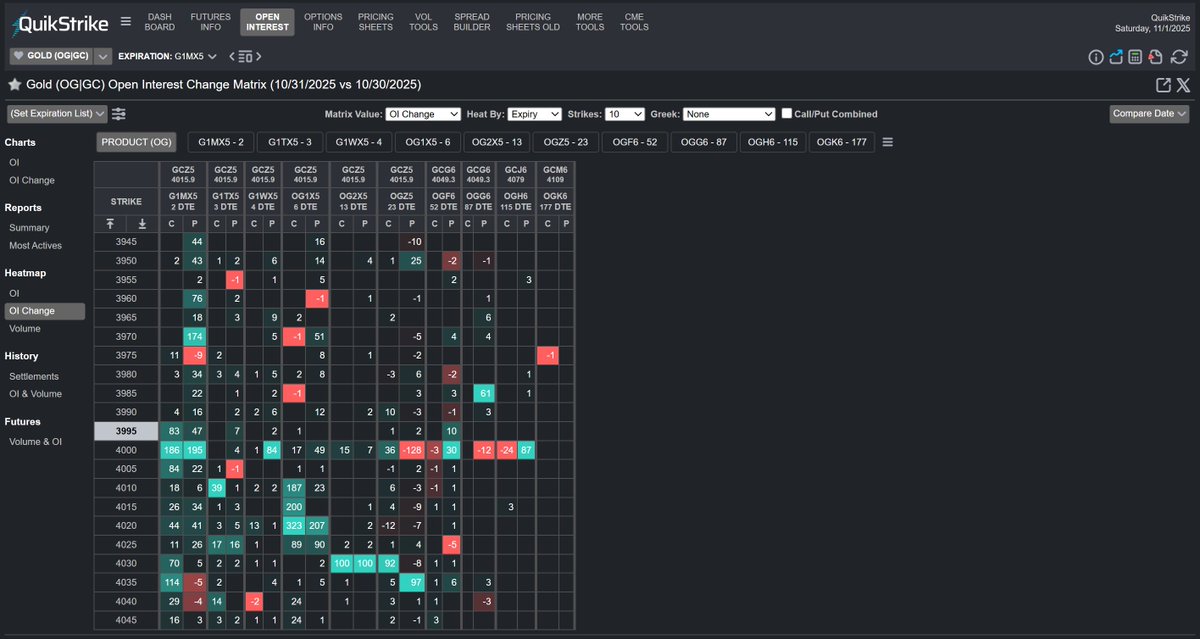This screenshot has height=639, width=1200.
Task: Open the Heat By dropdown
Action: 534,114
